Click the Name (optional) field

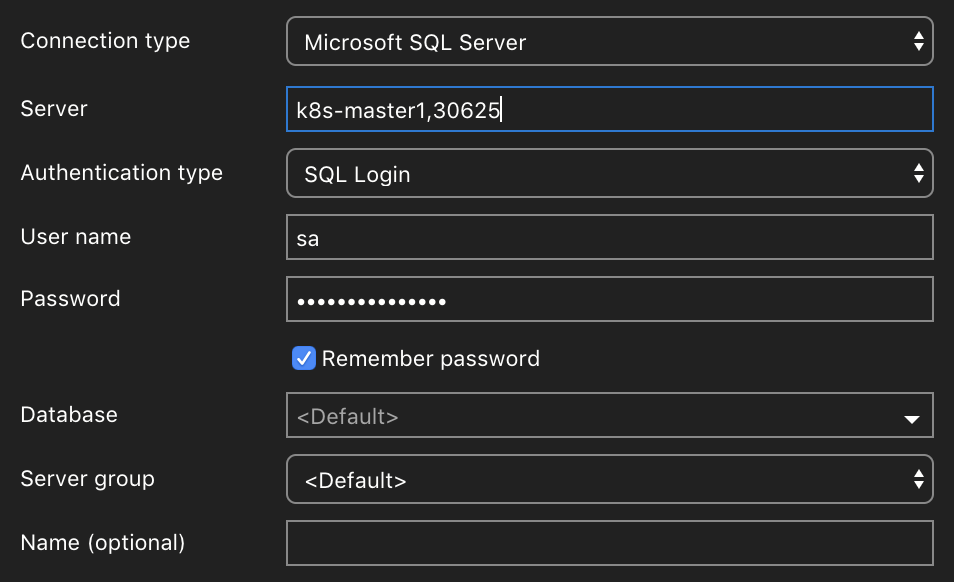tap(610, 543)
